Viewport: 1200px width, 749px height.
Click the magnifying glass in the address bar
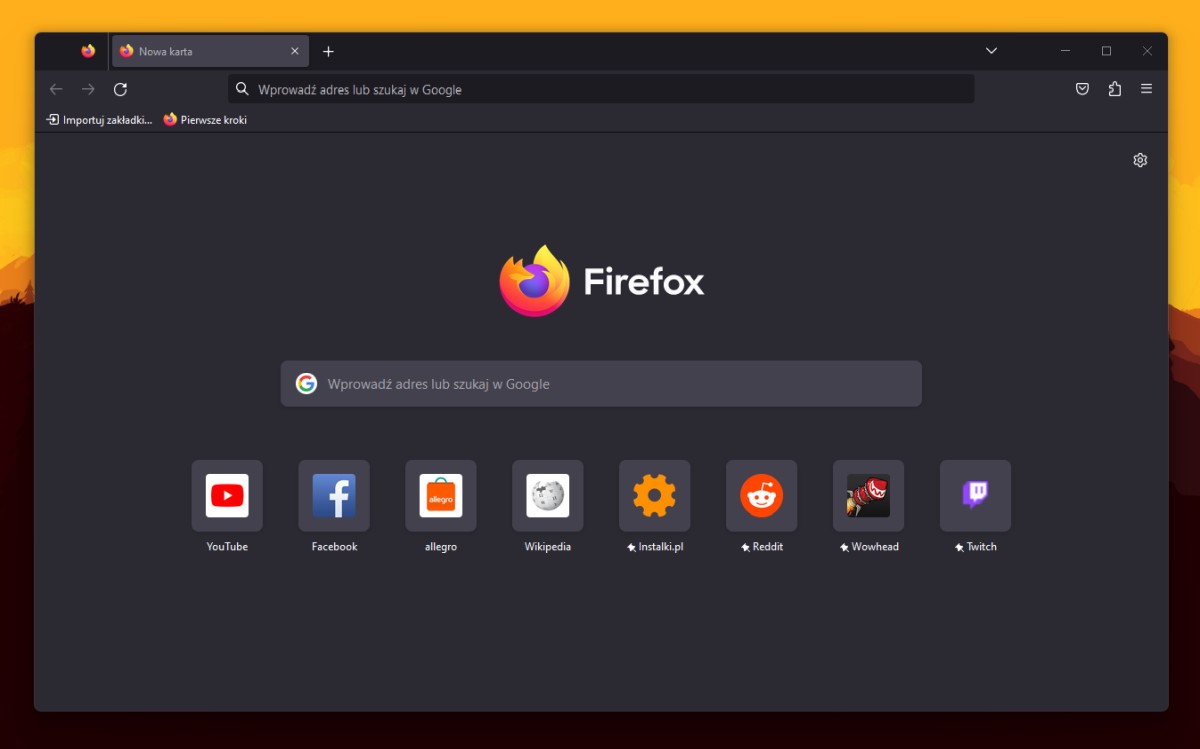click(x=241, y=88)
